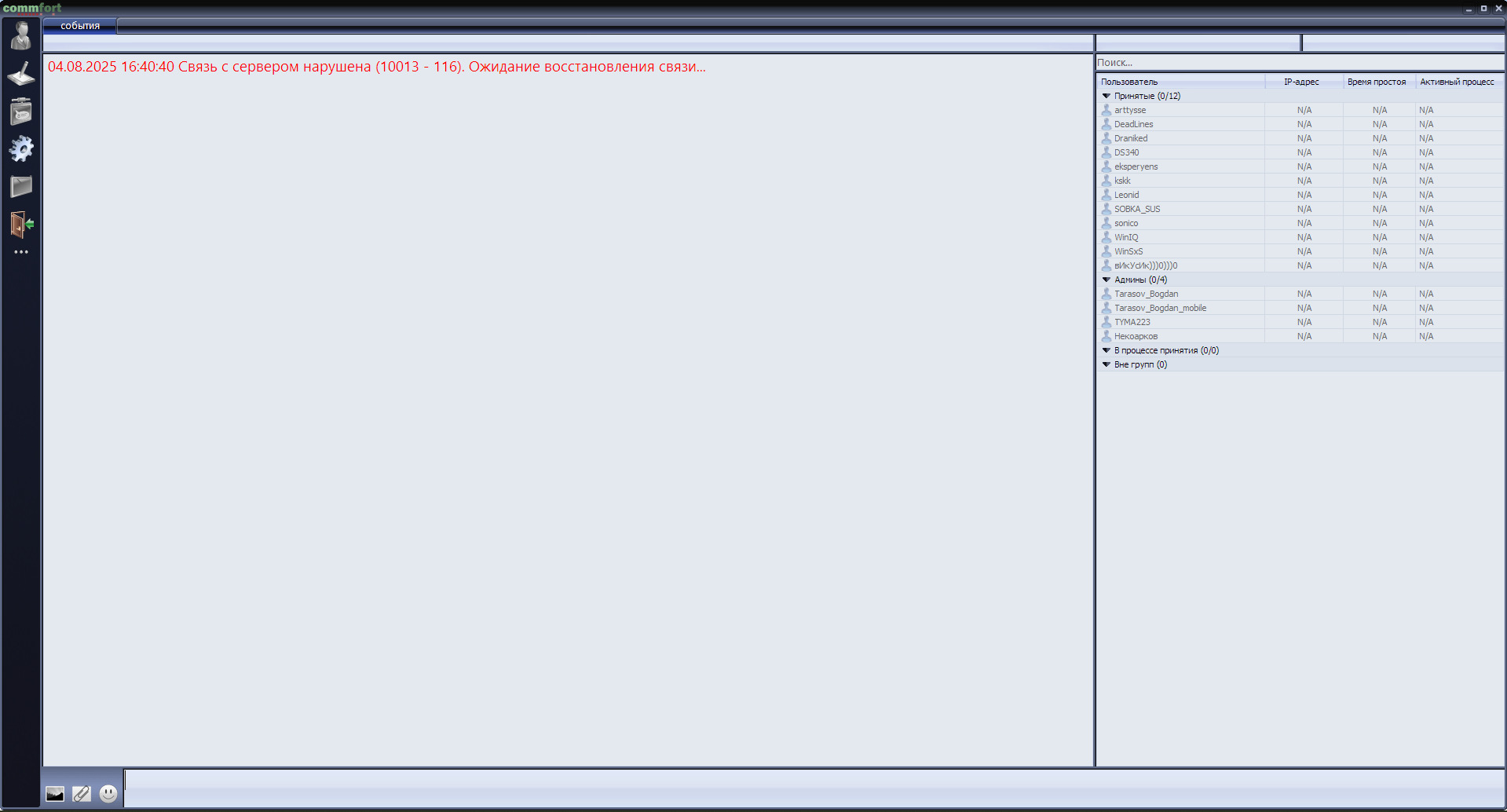Click the user avatar icon beside DeadLines

click(x=1106, y=124)
